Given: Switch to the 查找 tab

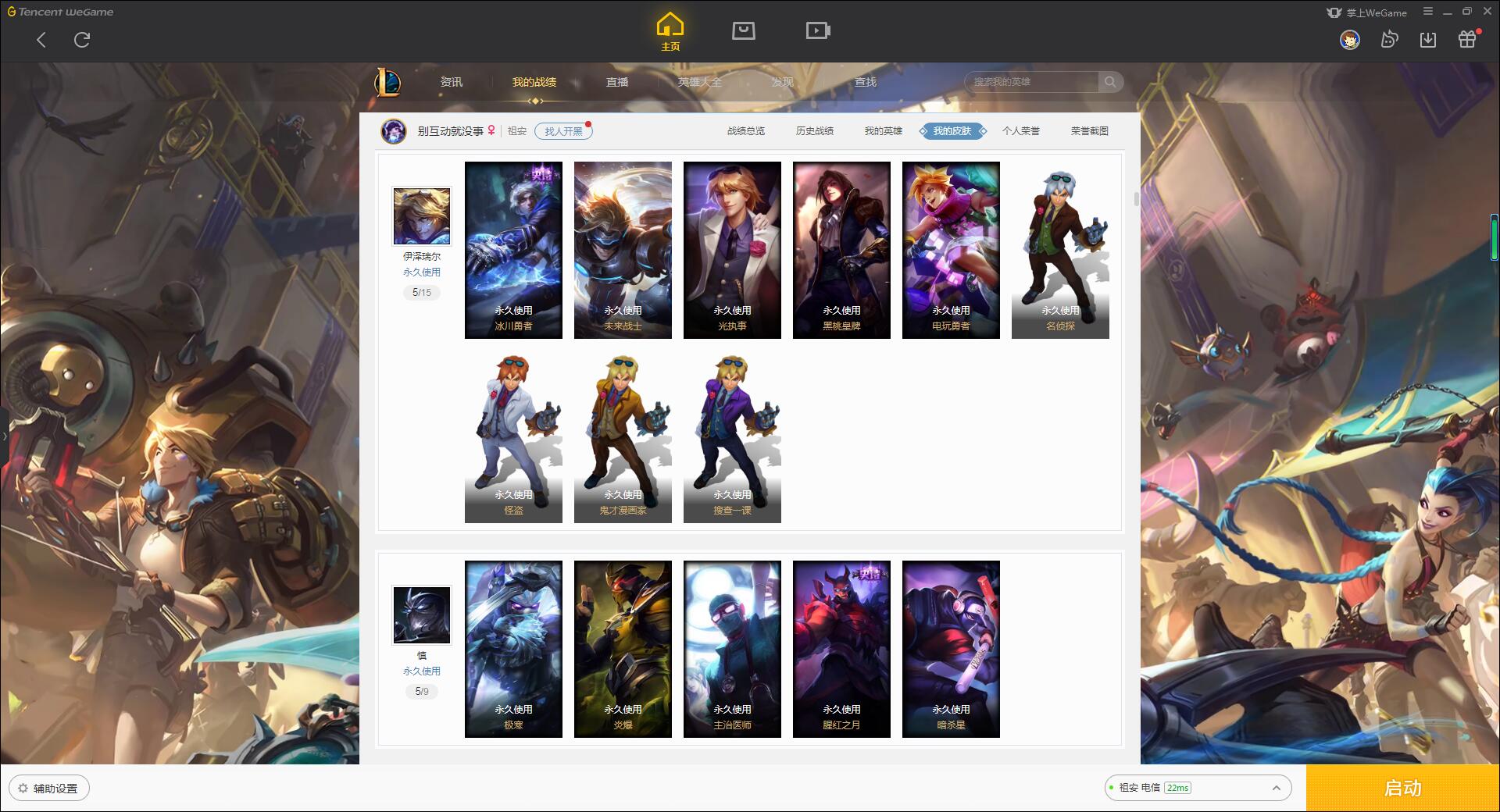Looking at the screenshot, I should pos(866,82).
